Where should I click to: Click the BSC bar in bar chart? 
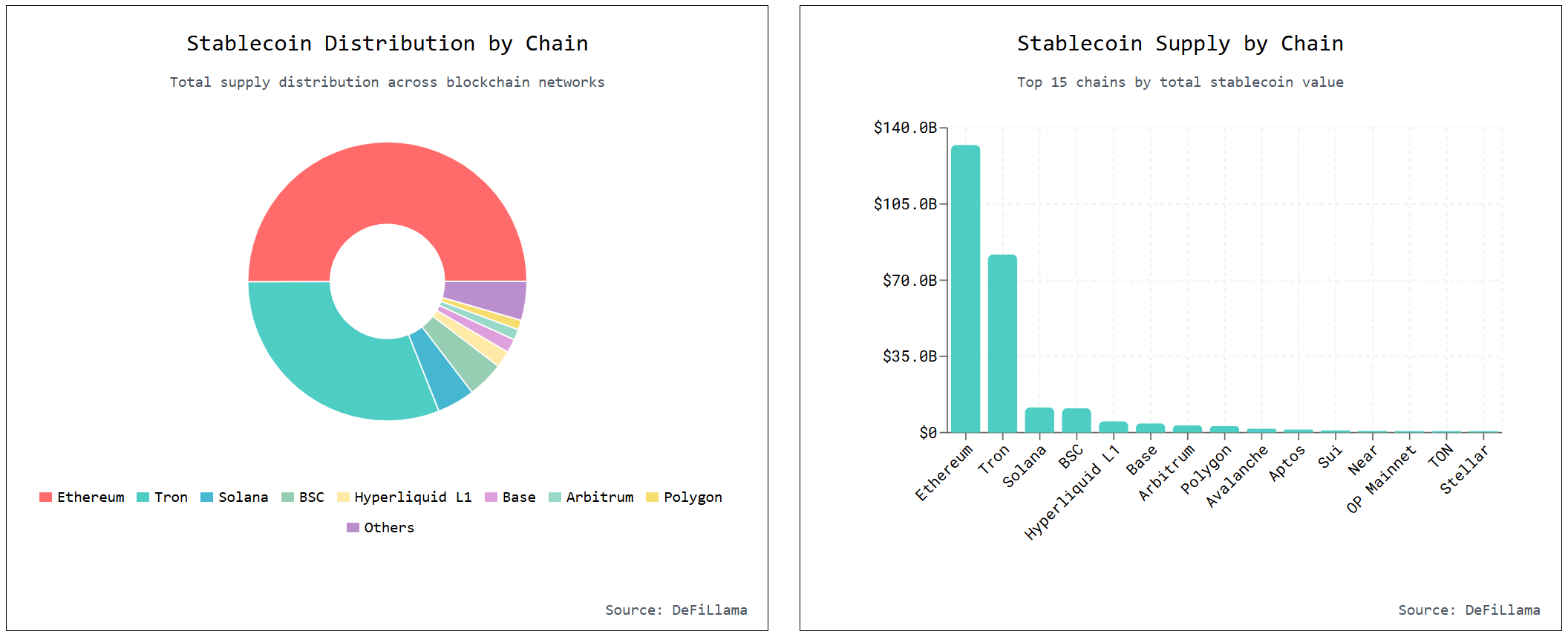point(1077,420)
